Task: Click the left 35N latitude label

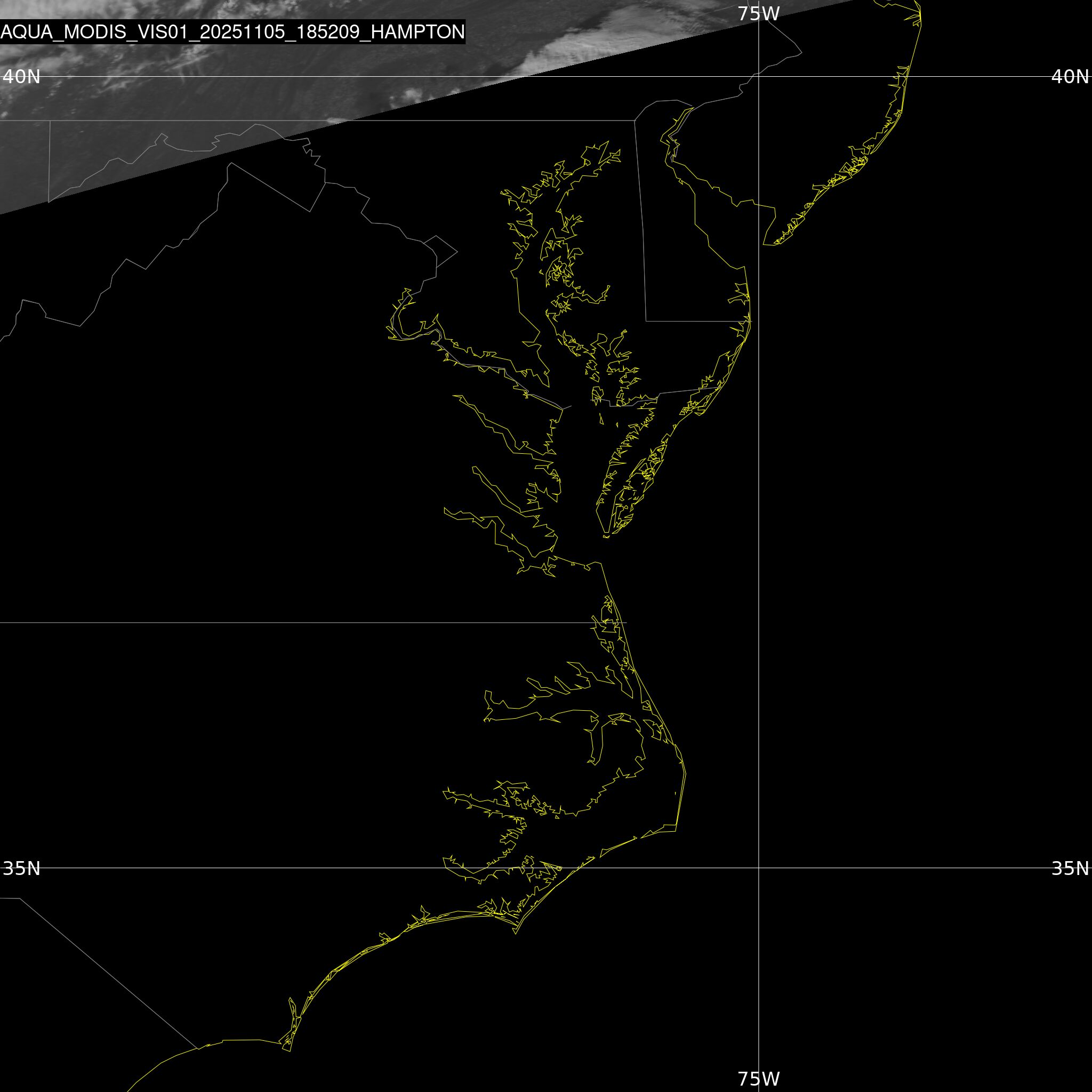Action: pos(21,868)
